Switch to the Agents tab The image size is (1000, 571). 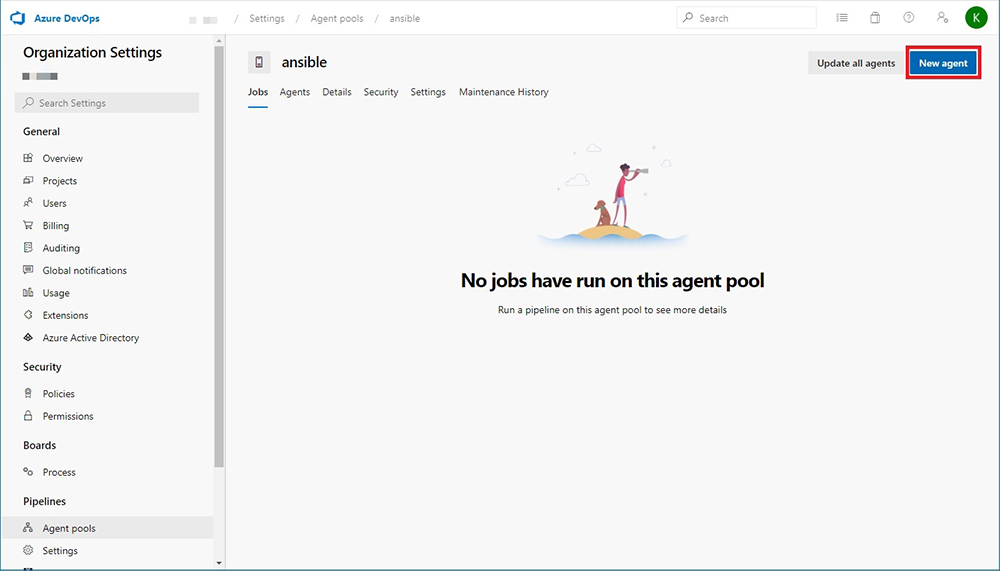click(294, 92)
